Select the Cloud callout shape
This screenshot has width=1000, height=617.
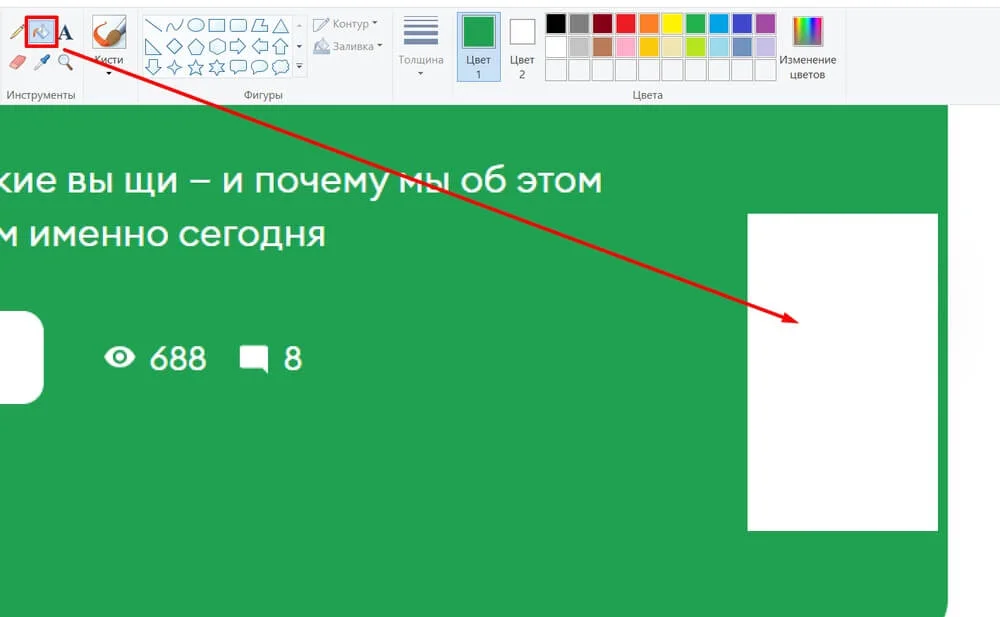pyautogui.click(x=281, y=67)
